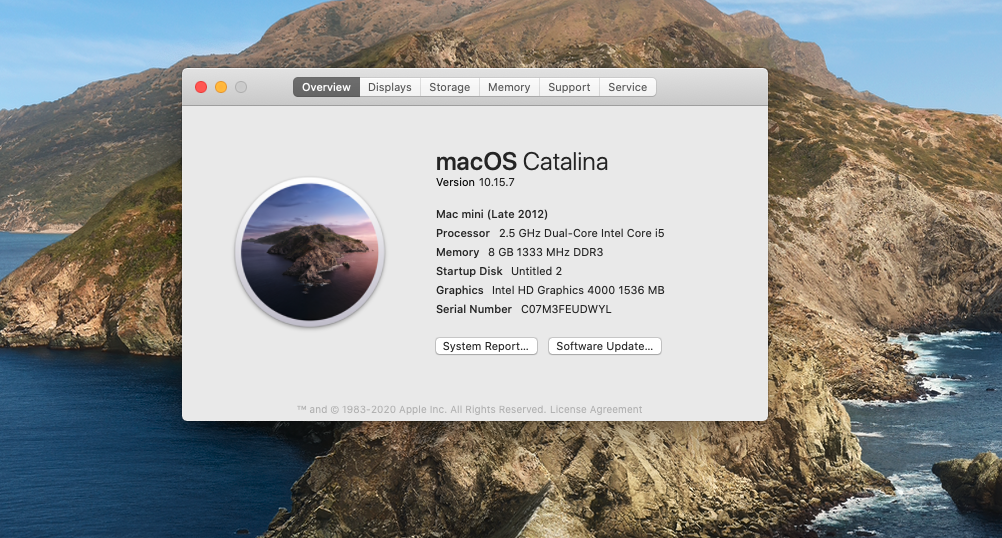Viewport: 1002px width, 538px height.
Task: Go to the Support tab
Action: pyautogui.click(x=569, y=87)
